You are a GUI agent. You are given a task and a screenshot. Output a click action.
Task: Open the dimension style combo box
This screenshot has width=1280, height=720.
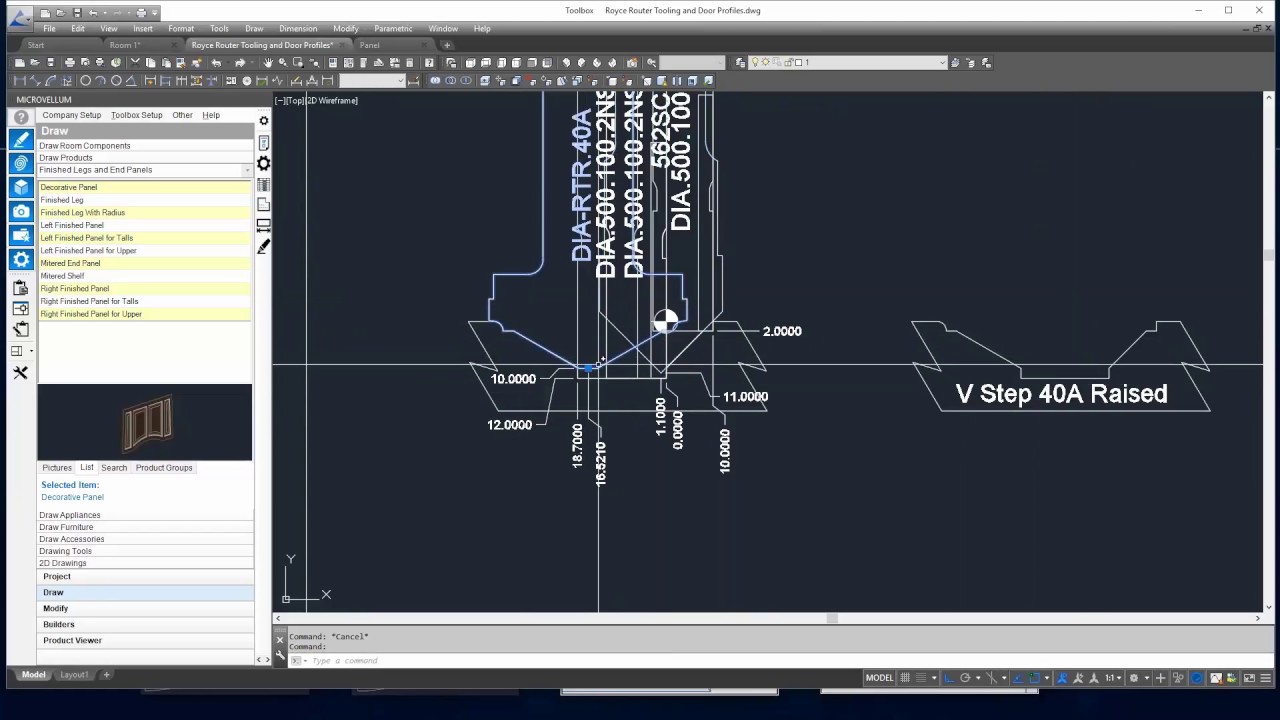click(372, 81)
